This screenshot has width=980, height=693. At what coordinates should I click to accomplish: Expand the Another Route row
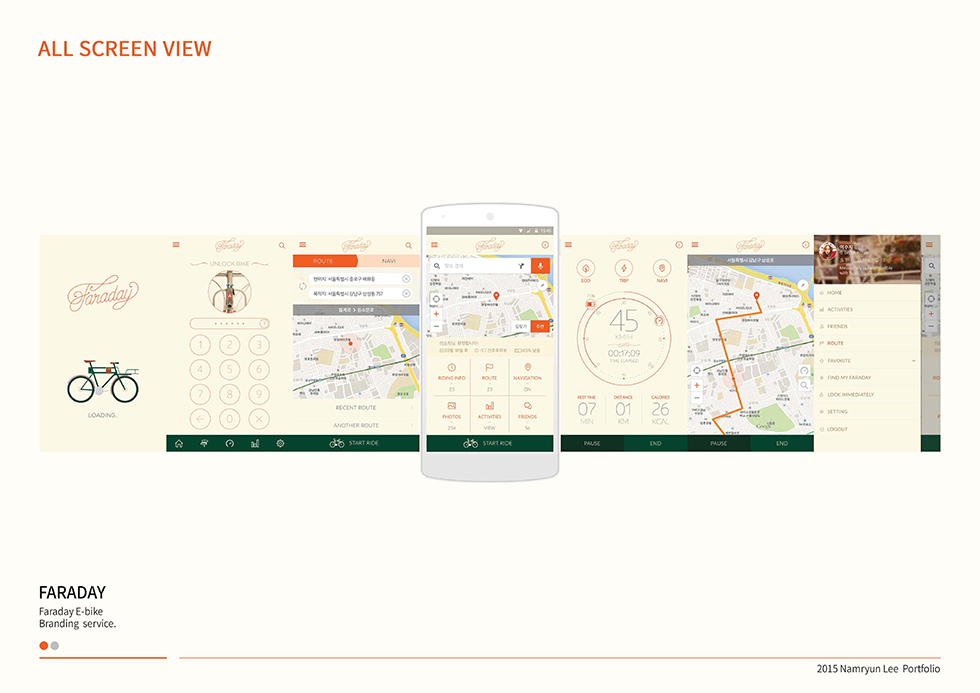tap(356, 426)
